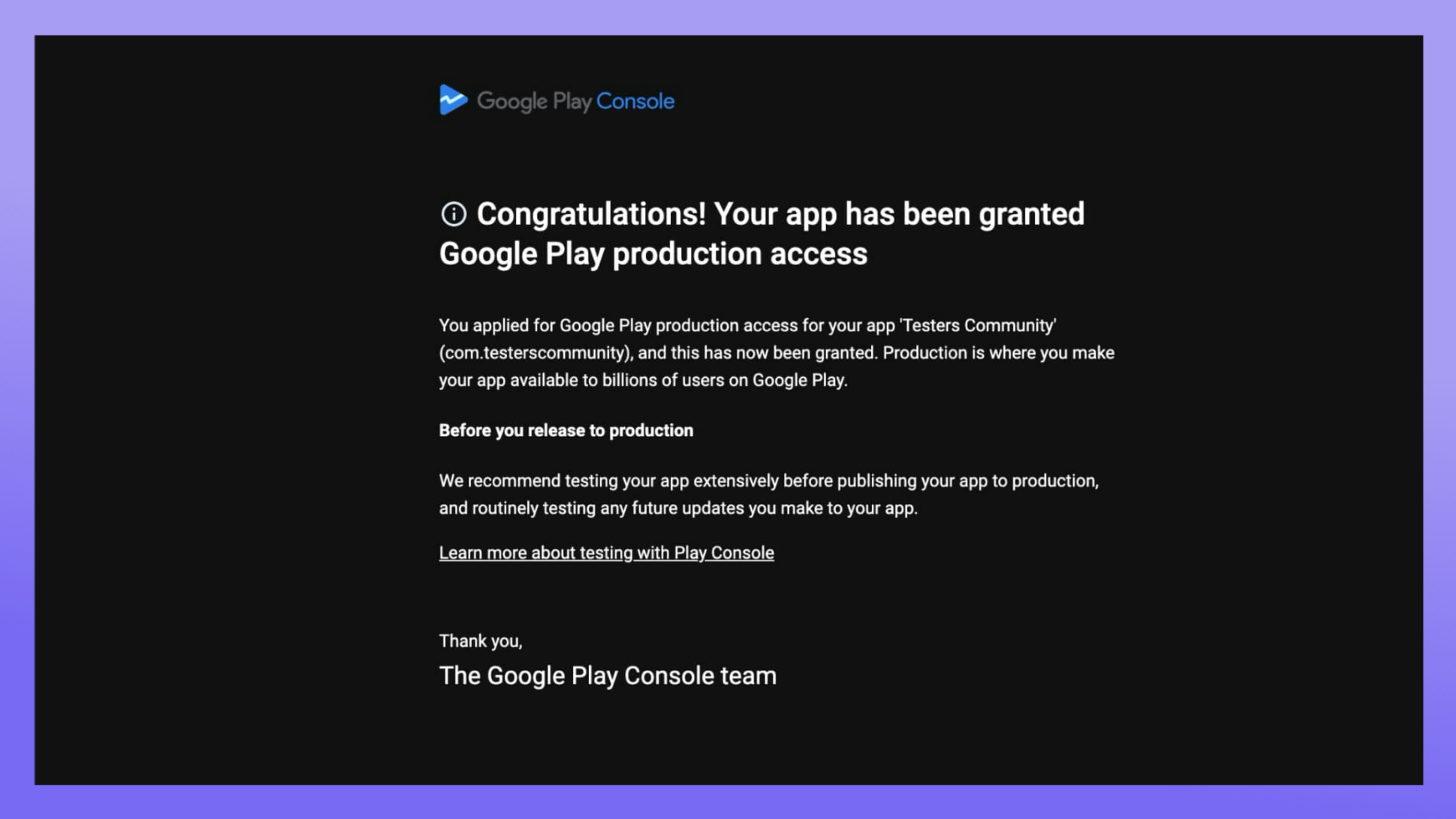Click The Google Play Console team signature

607,676
